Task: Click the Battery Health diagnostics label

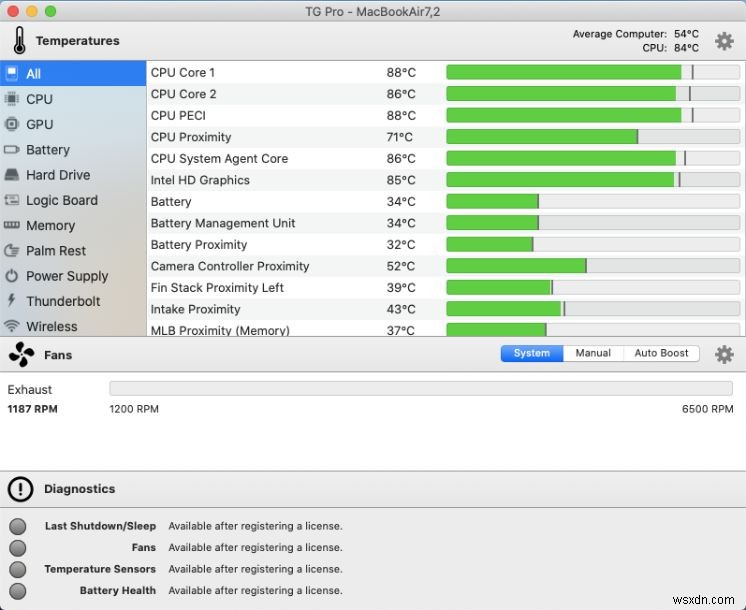Action: (118, 590)
